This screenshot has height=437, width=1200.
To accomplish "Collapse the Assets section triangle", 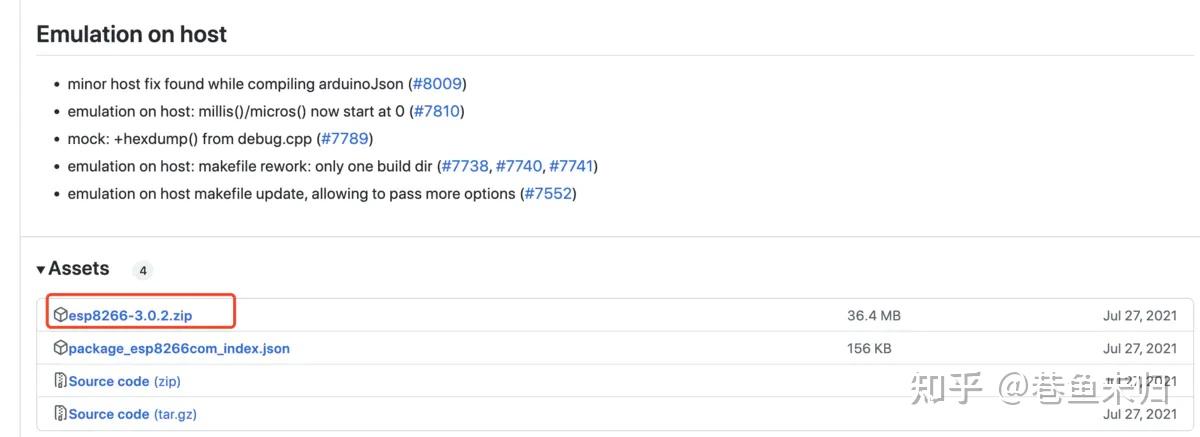I will click(41, 269).
